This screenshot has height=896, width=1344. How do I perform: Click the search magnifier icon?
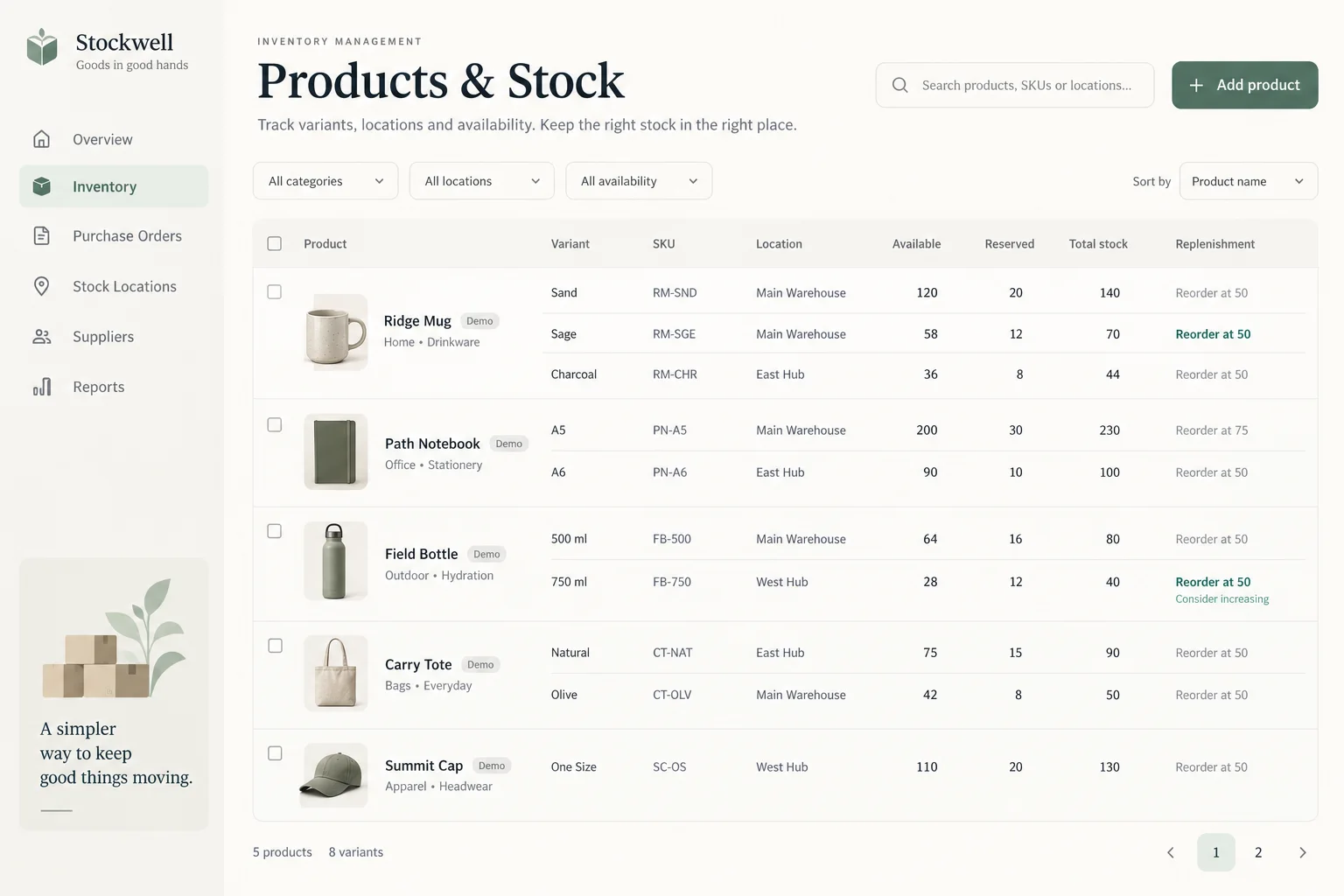click(899, 85)
